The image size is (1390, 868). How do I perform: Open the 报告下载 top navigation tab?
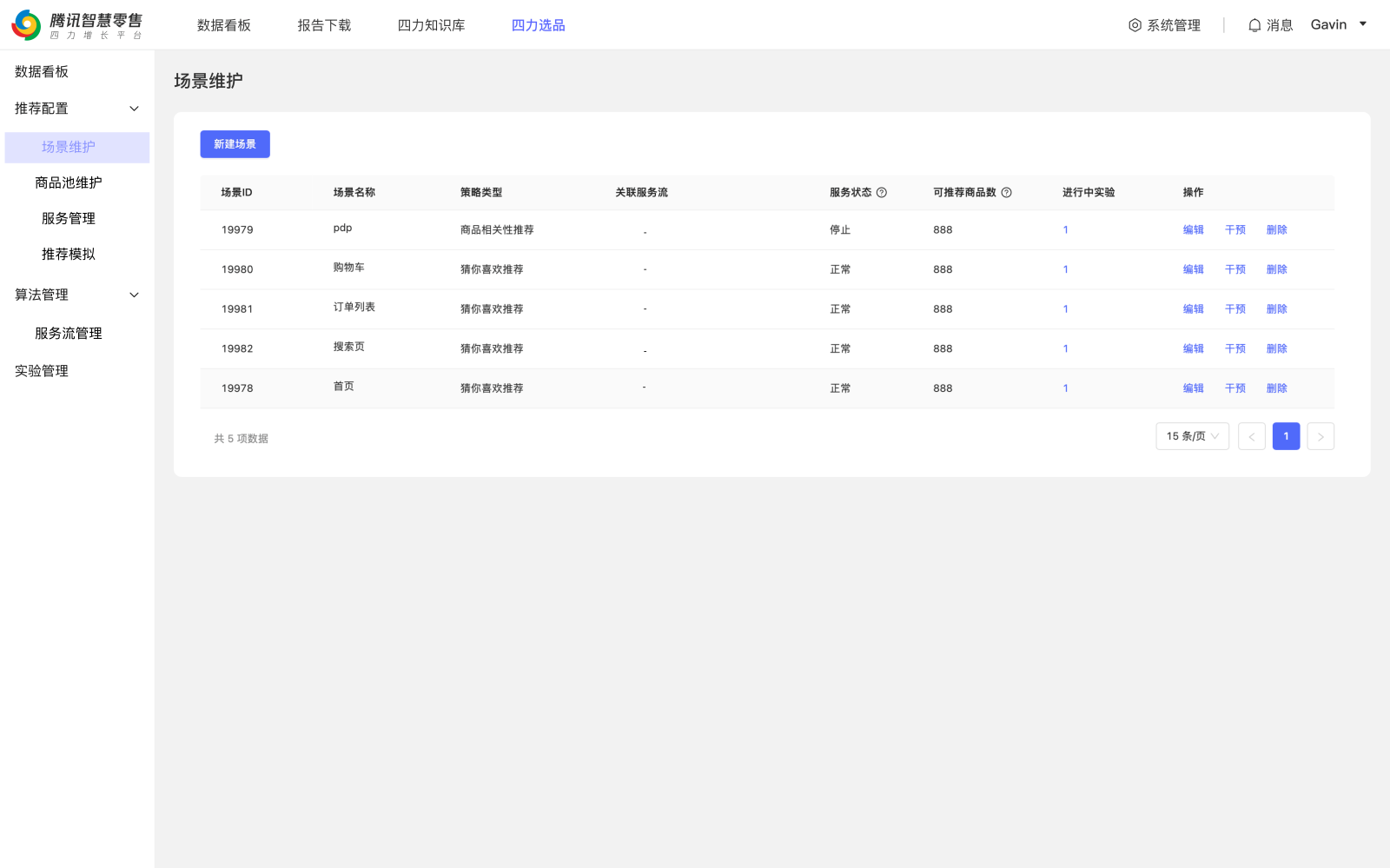click(324, 25)
